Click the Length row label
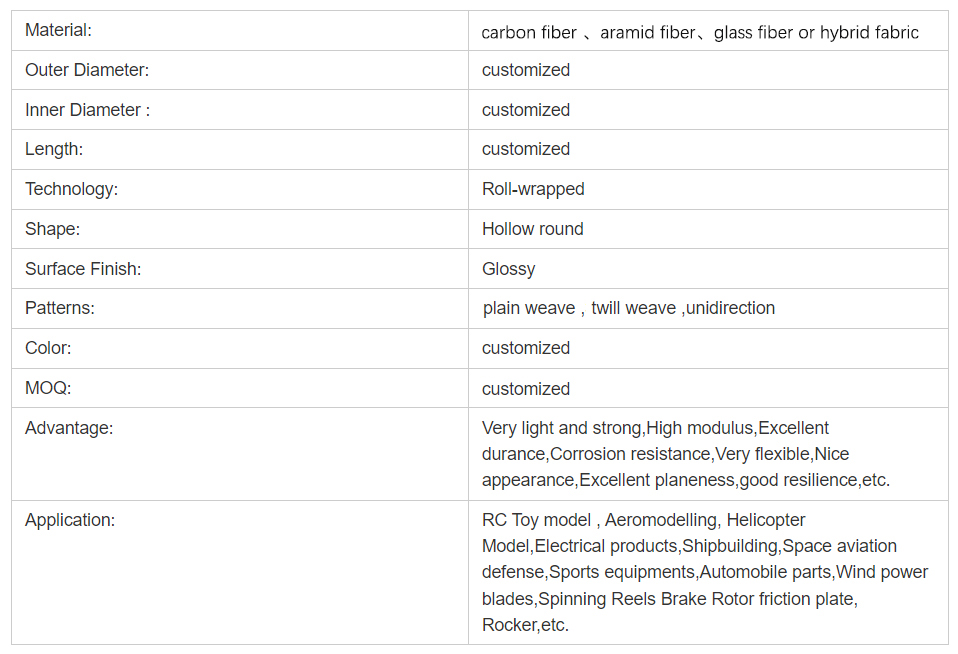 (x=54, y=149)
